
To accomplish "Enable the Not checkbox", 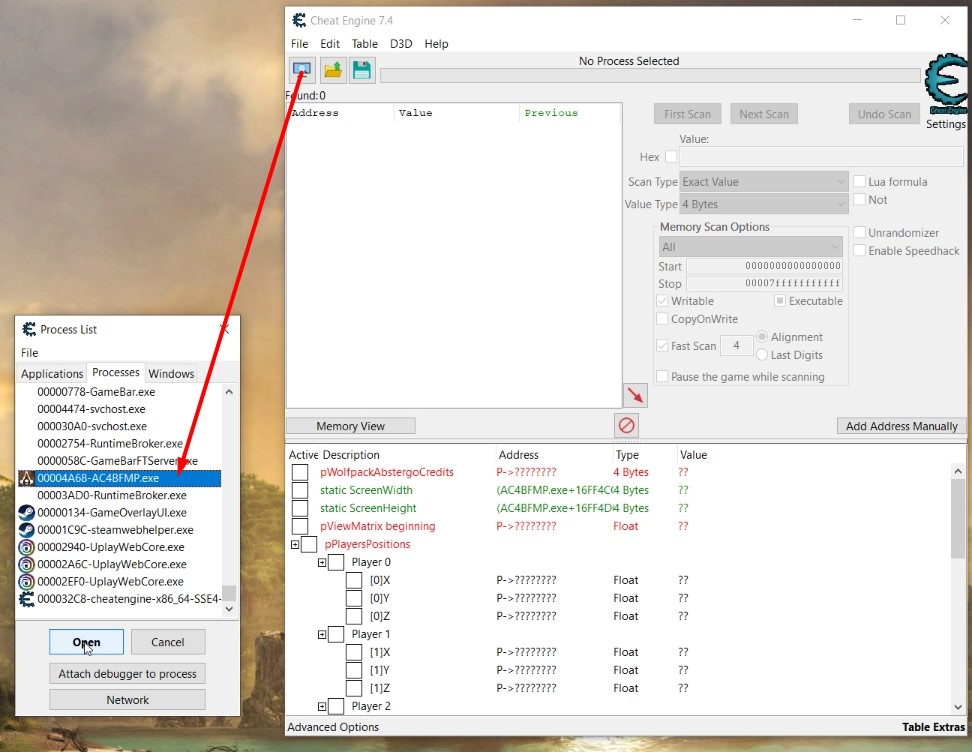I will 859,200.
